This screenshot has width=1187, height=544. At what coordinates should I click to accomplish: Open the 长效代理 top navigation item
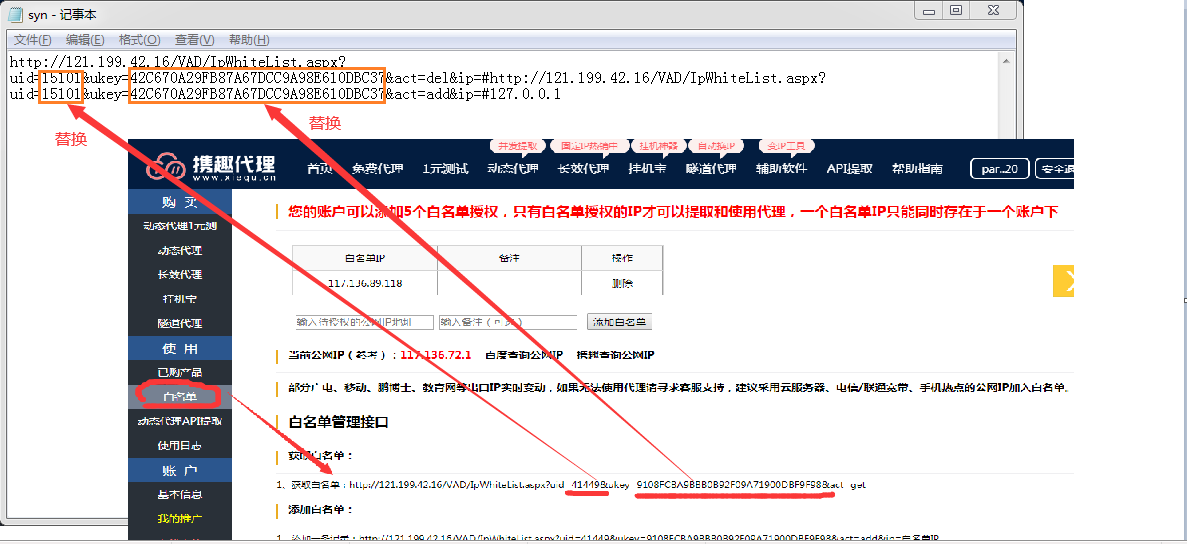coord(583,169)
